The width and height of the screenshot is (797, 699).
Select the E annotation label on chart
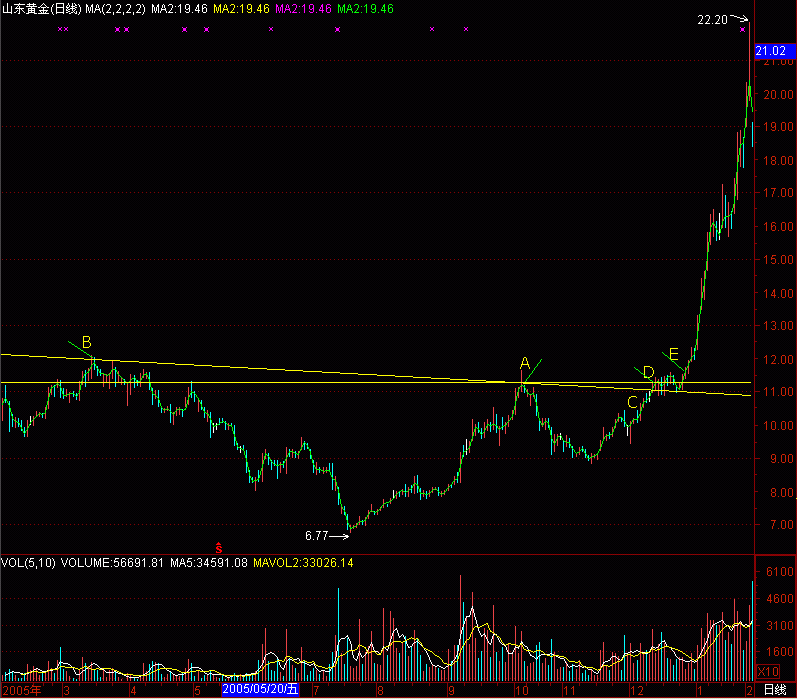click(673, 355)
